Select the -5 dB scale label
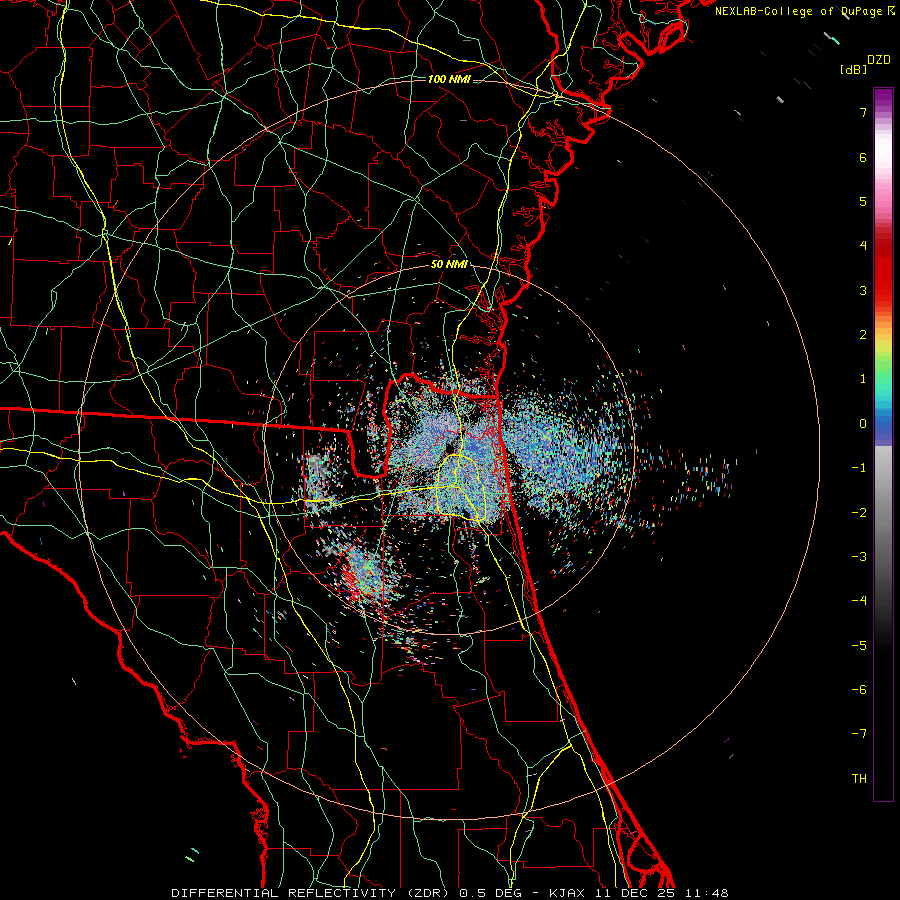The image size is (900, 900). click(x=859, y=645)
